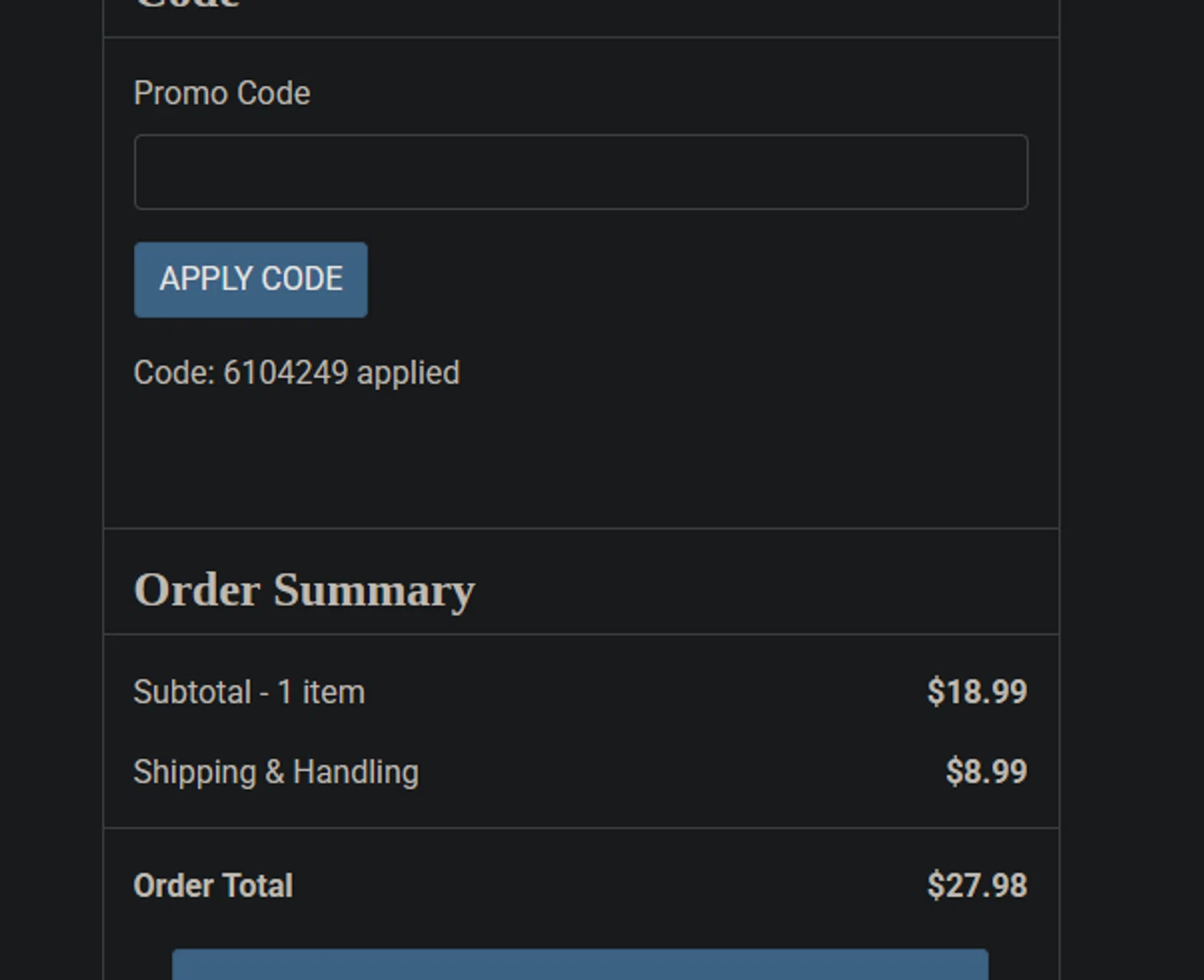The width and height of the screenshot is (1204, 980).
Task: Click the 'Subtotal - 1 item' label
Action: (x=249, y=692)
